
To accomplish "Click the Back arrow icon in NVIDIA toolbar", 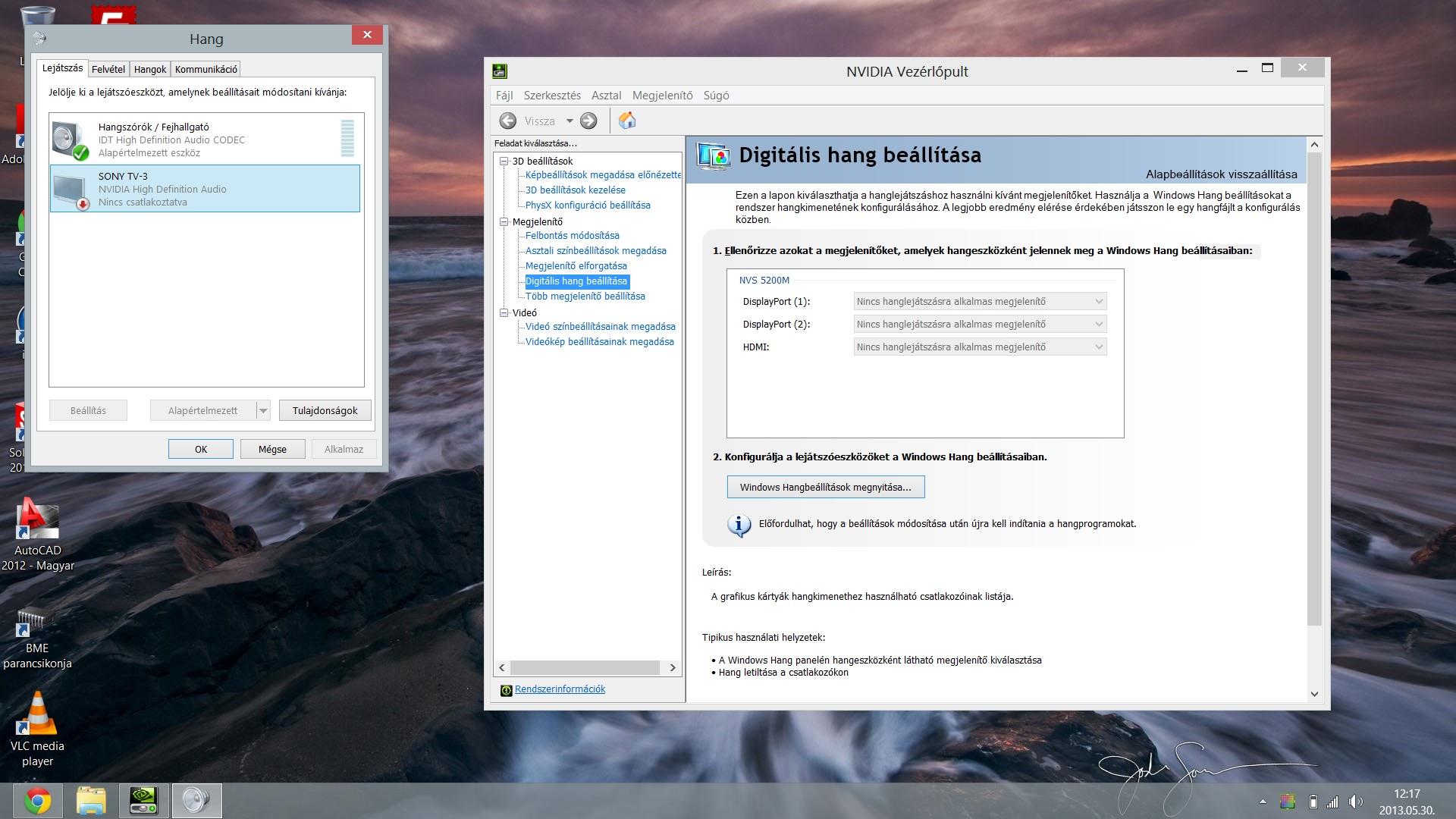I will 508,121.
